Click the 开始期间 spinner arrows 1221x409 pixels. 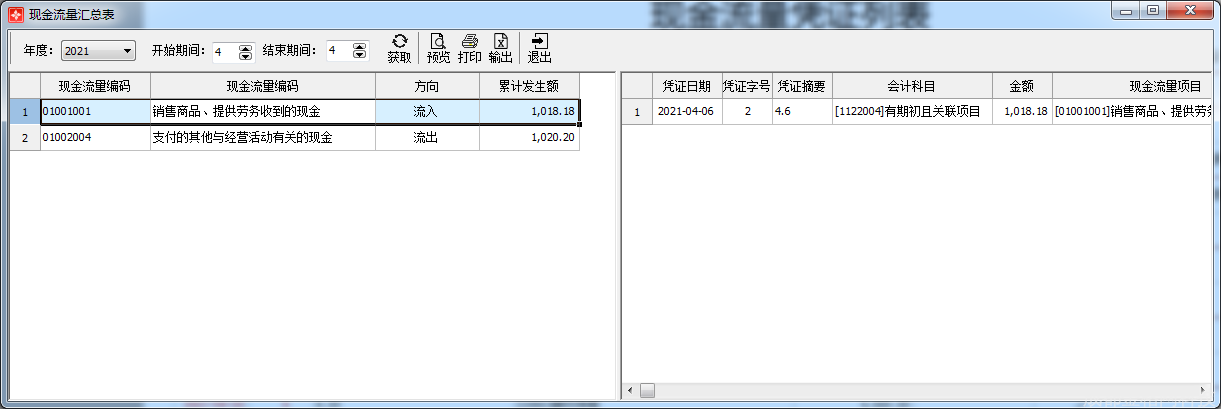pyautogui.click(x=246, y=51)
